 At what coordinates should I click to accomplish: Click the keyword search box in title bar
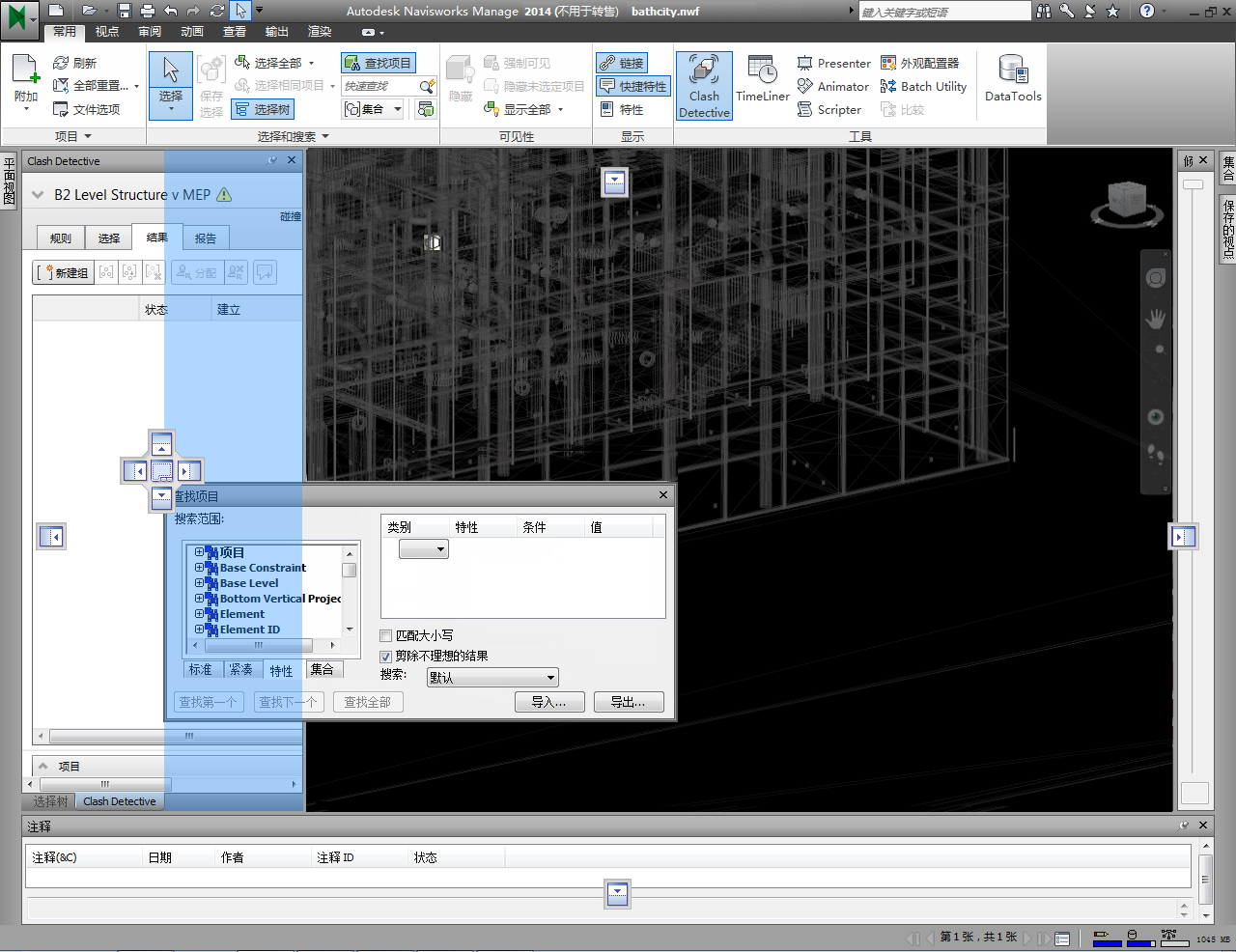click(945, 12)
